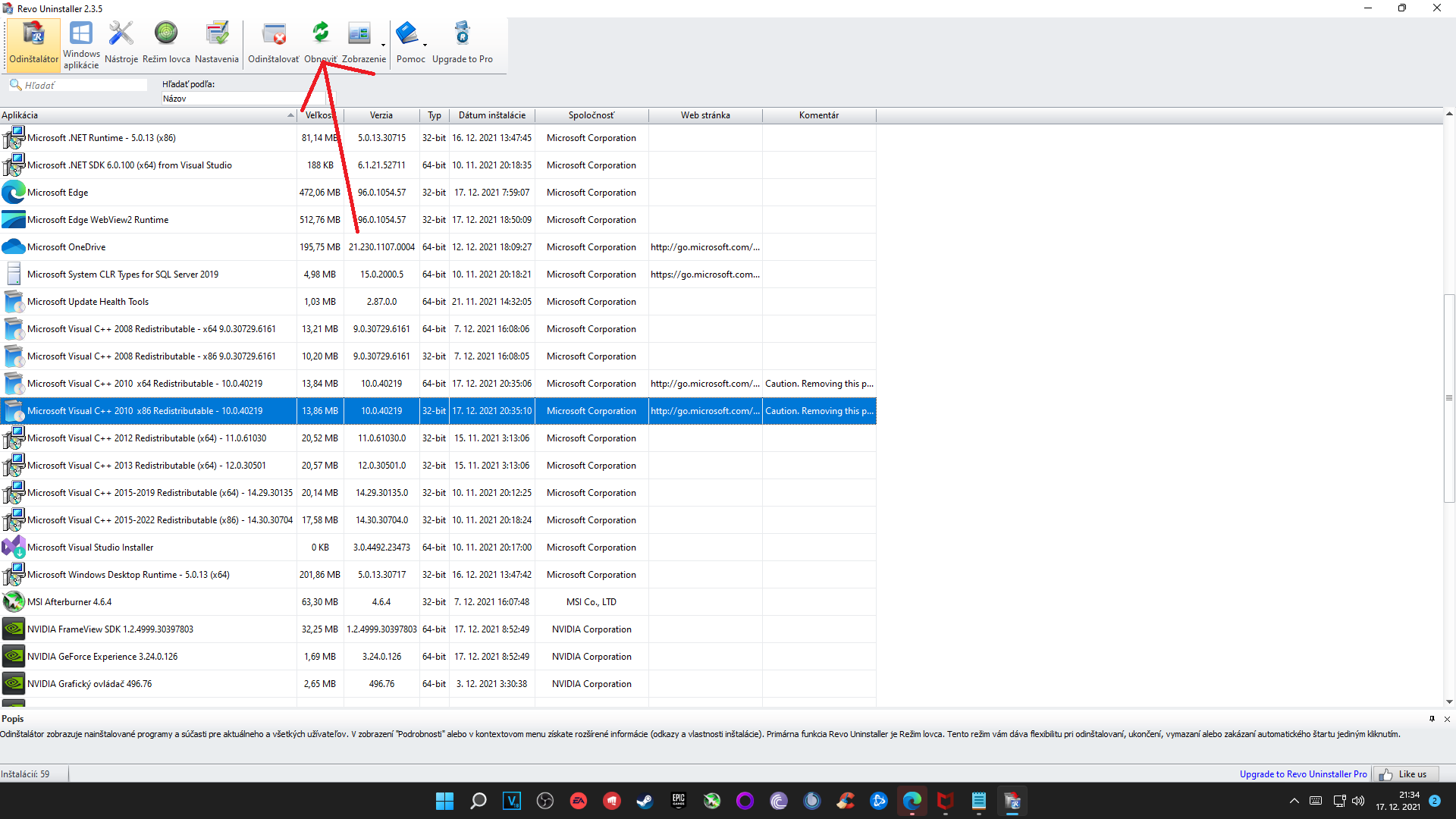This screenshot has height=819, width=1456.
Task: Expand the Zobrazenie dropdown arrow
Action: point(383,45)
